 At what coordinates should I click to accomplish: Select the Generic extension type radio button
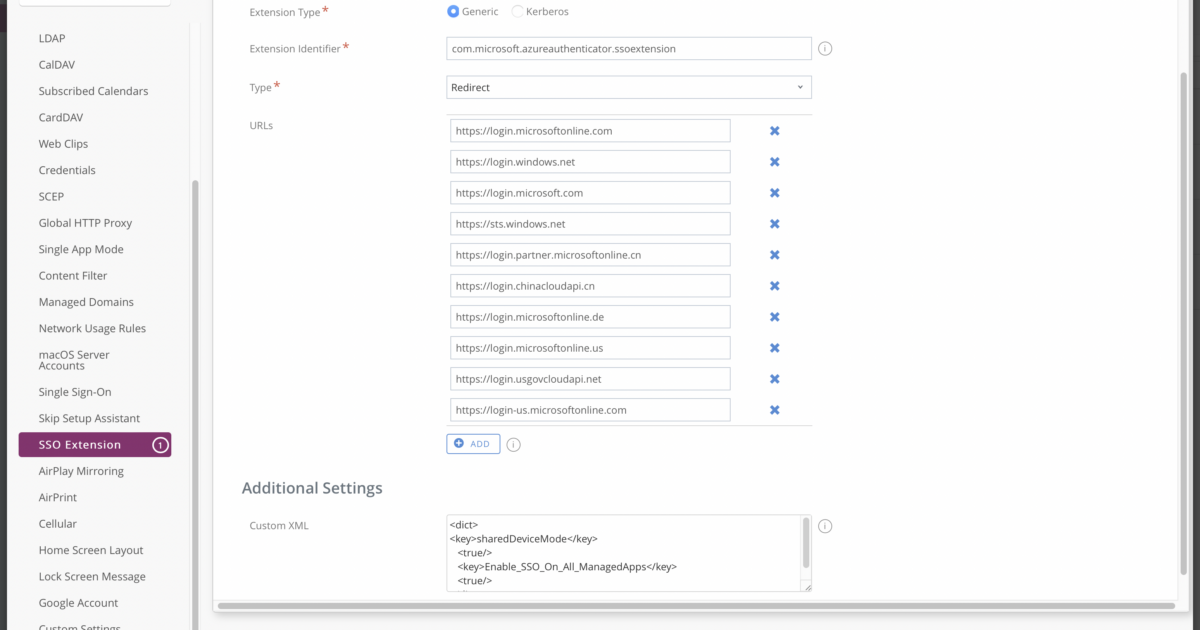(x=455, y=11)
